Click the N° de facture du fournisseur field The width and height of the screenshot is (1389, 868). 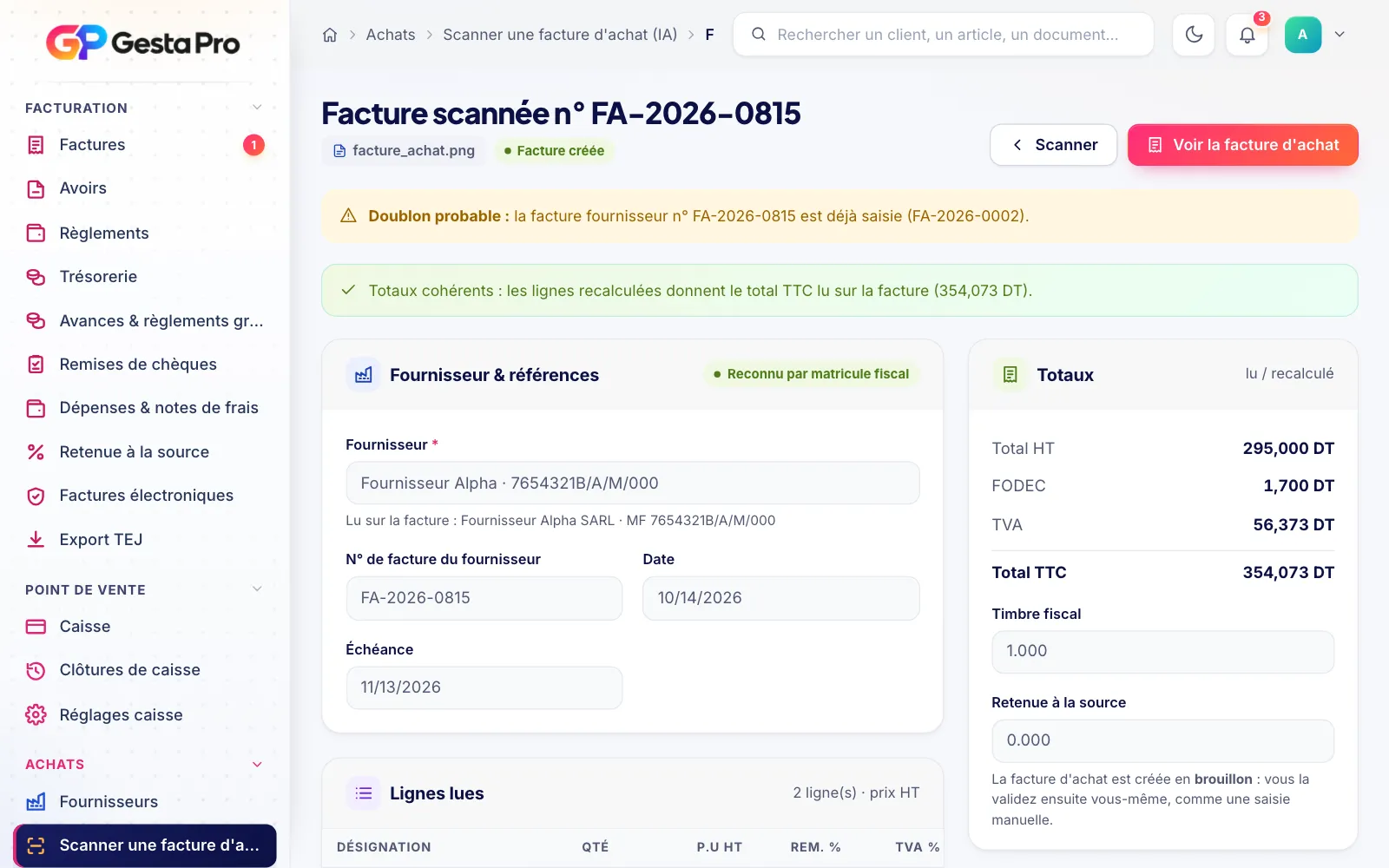tap(484, 598)
